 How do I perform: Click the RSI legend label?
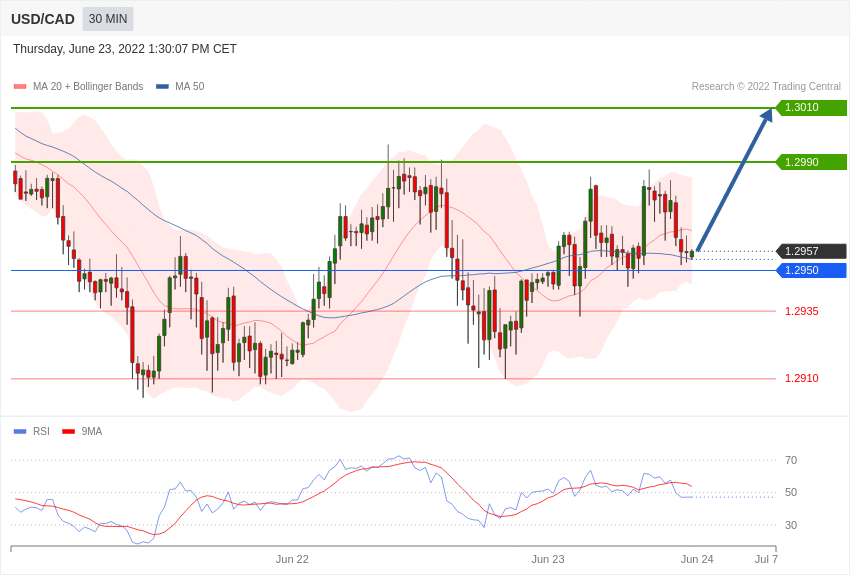click(x=41, y=431)
